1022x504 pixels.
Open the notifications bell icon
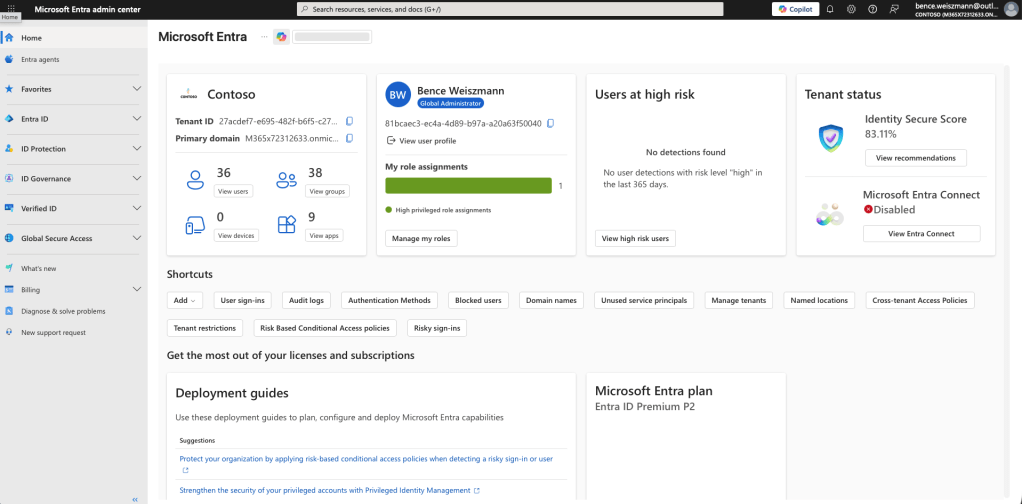pos(830,9)
